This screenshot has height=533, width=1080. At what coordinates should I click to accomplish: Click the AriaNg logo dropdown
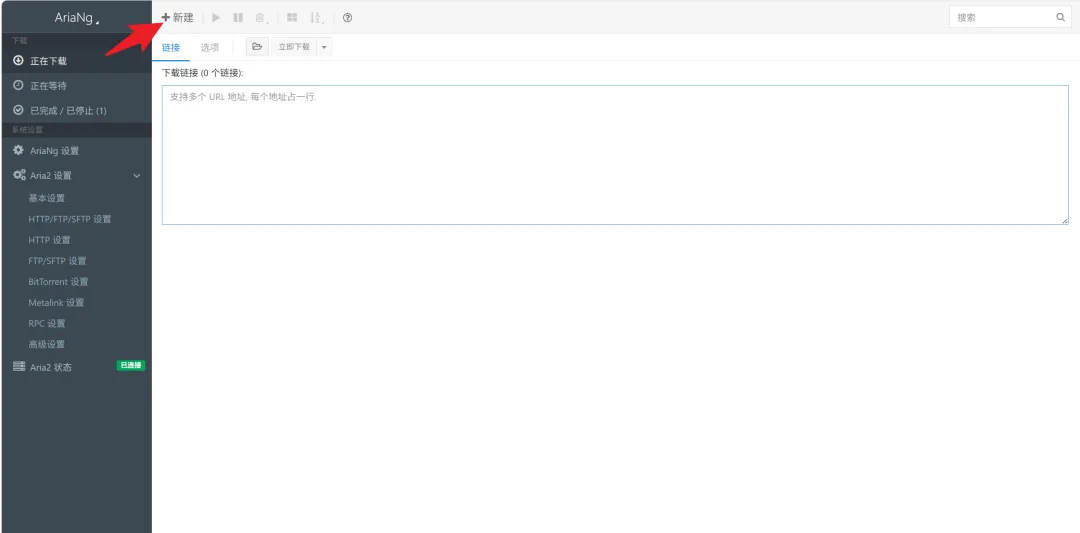77,18
